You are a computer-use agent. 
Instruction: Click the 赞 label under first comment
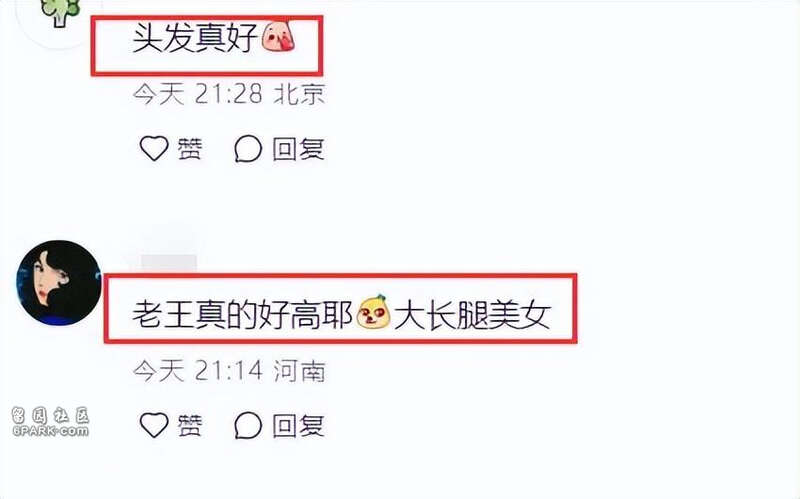pos(190,149)
